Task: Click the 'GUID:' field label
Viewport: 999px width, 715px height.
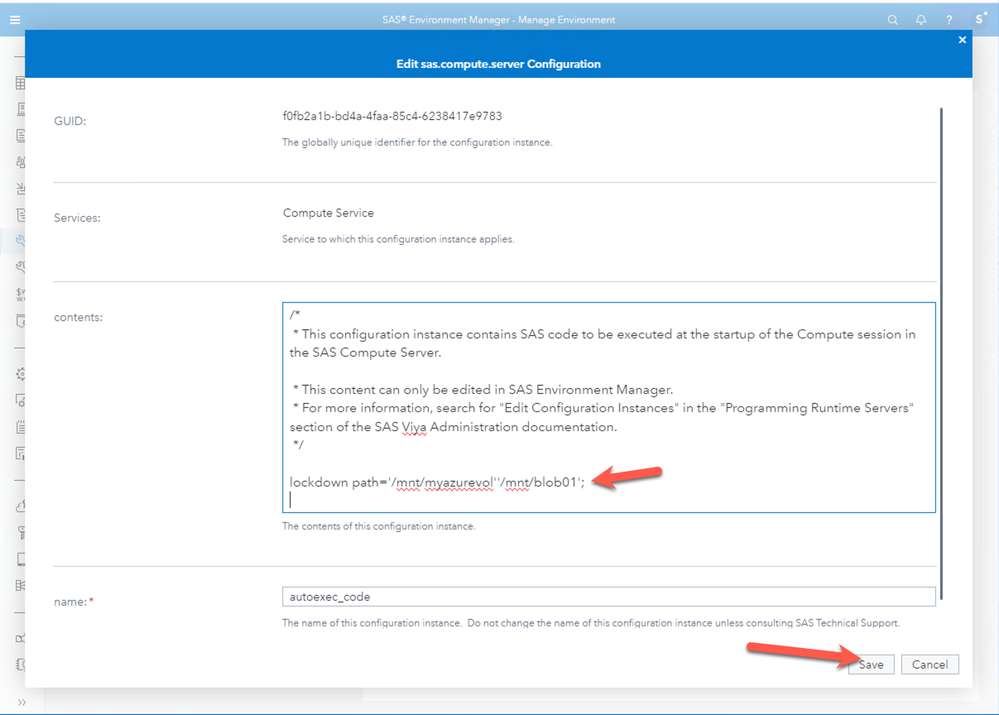Action: point(69,121)
